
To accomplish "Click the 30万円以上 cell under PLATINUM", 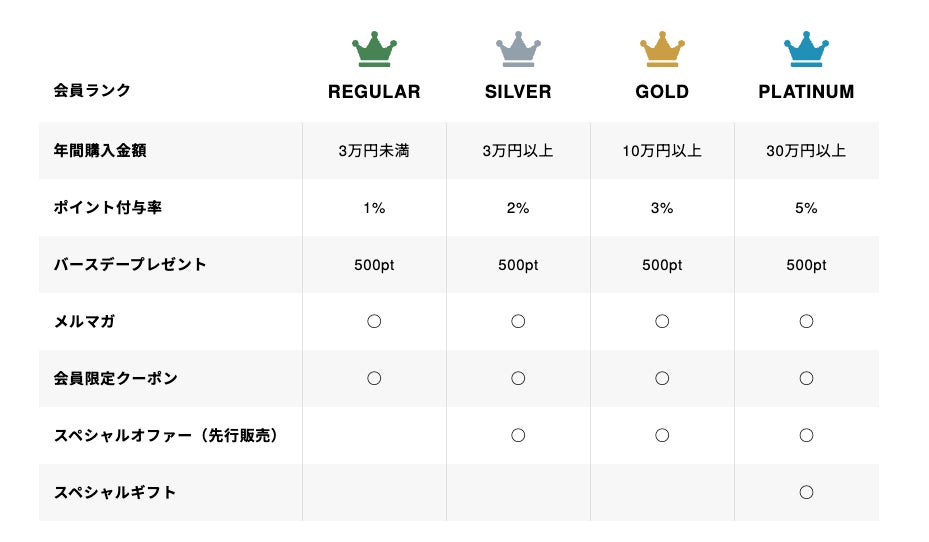I will coord(806,151).
